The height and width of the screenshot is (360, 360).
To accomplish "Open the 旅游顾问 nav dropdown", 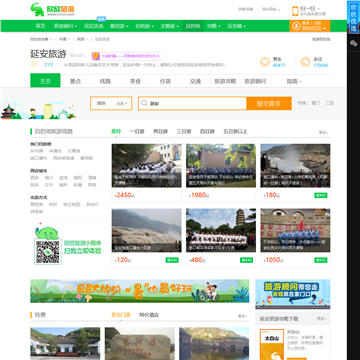I will [65, 26].
